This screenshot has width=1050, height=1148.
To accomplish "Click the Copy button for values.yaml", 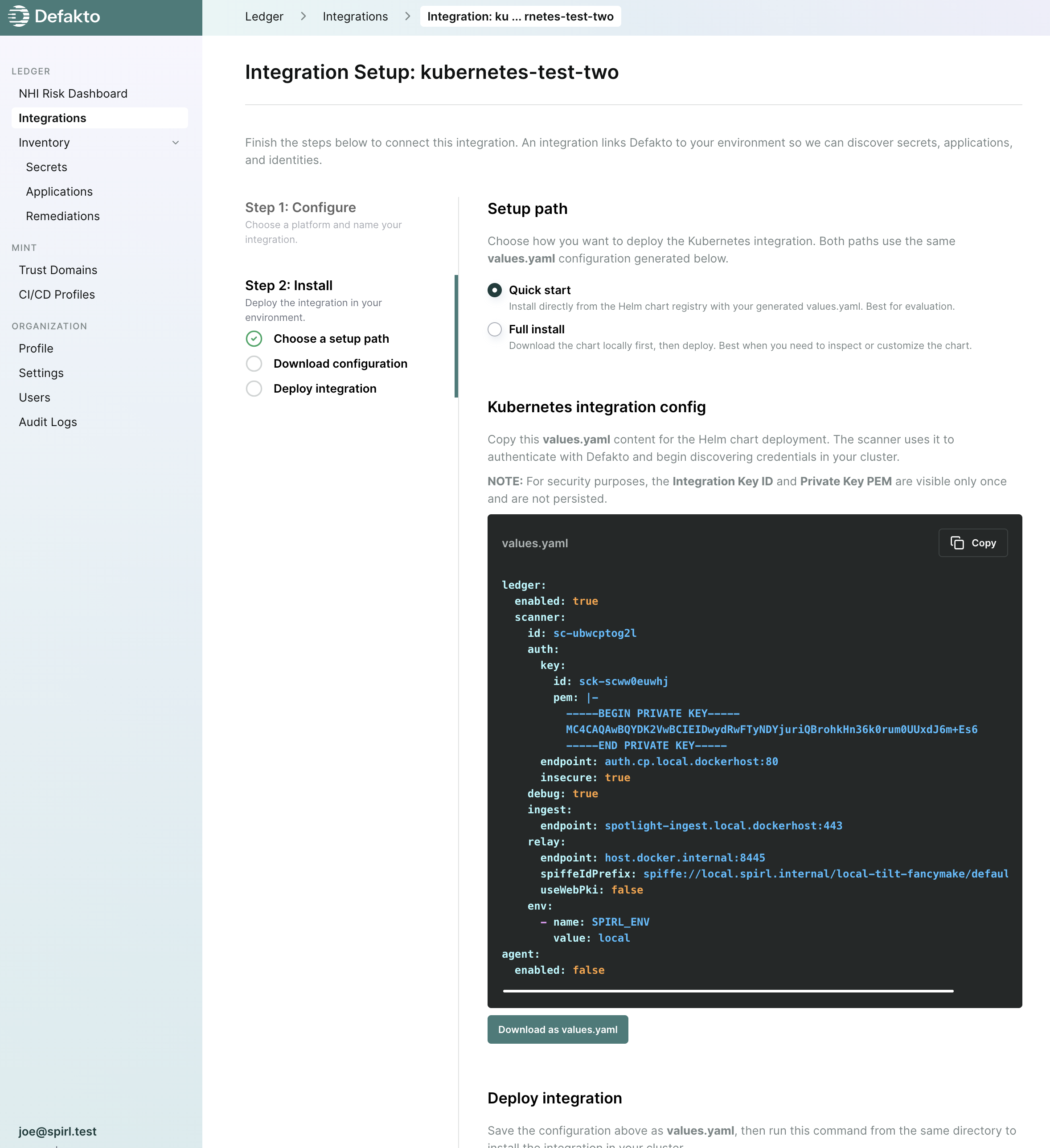I will pyautogui.click(x=972, y=543).
